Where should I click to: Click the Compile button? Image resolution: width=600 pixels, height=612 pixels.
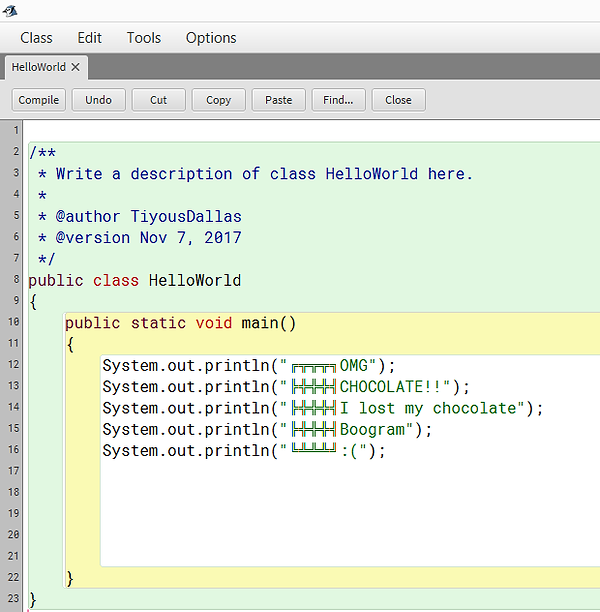[39, 100]
